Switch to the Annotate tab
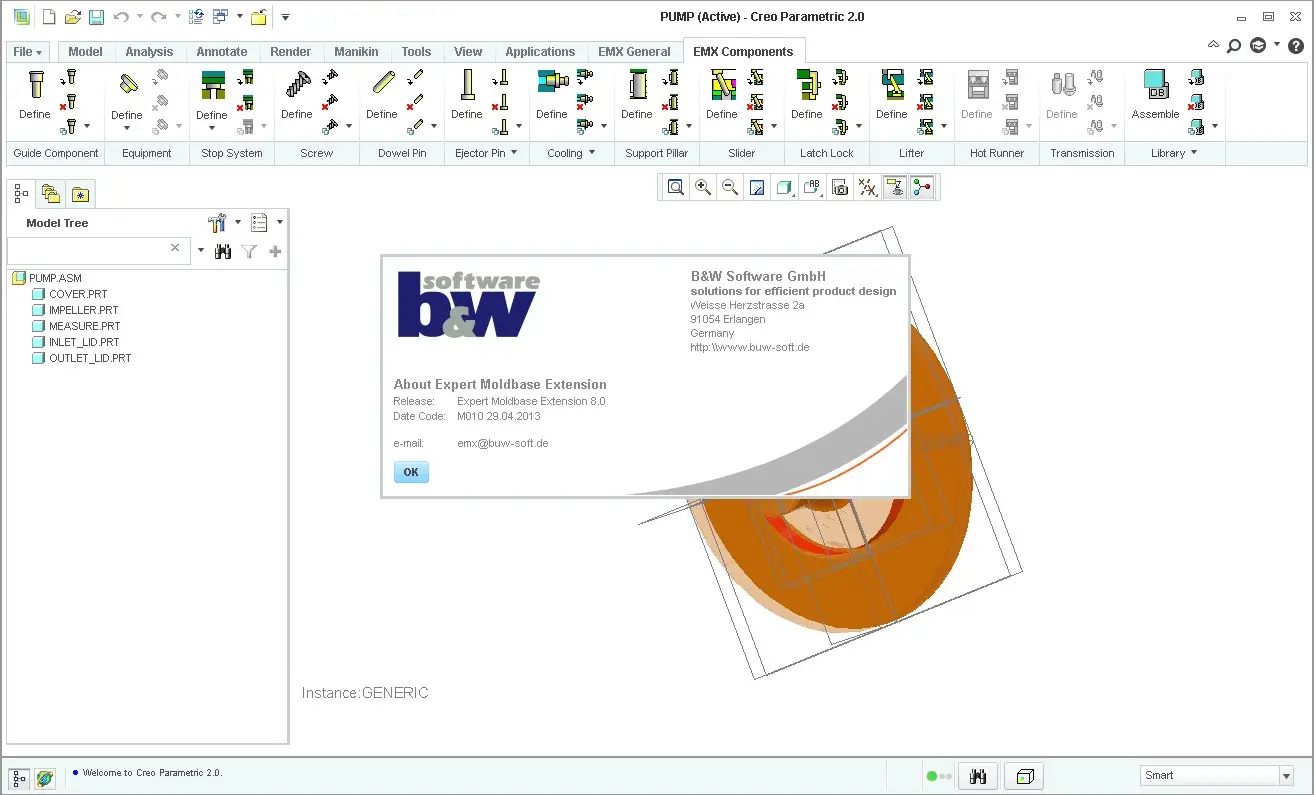Screen dimensions: 1314x795 click(x=222, y=52)
